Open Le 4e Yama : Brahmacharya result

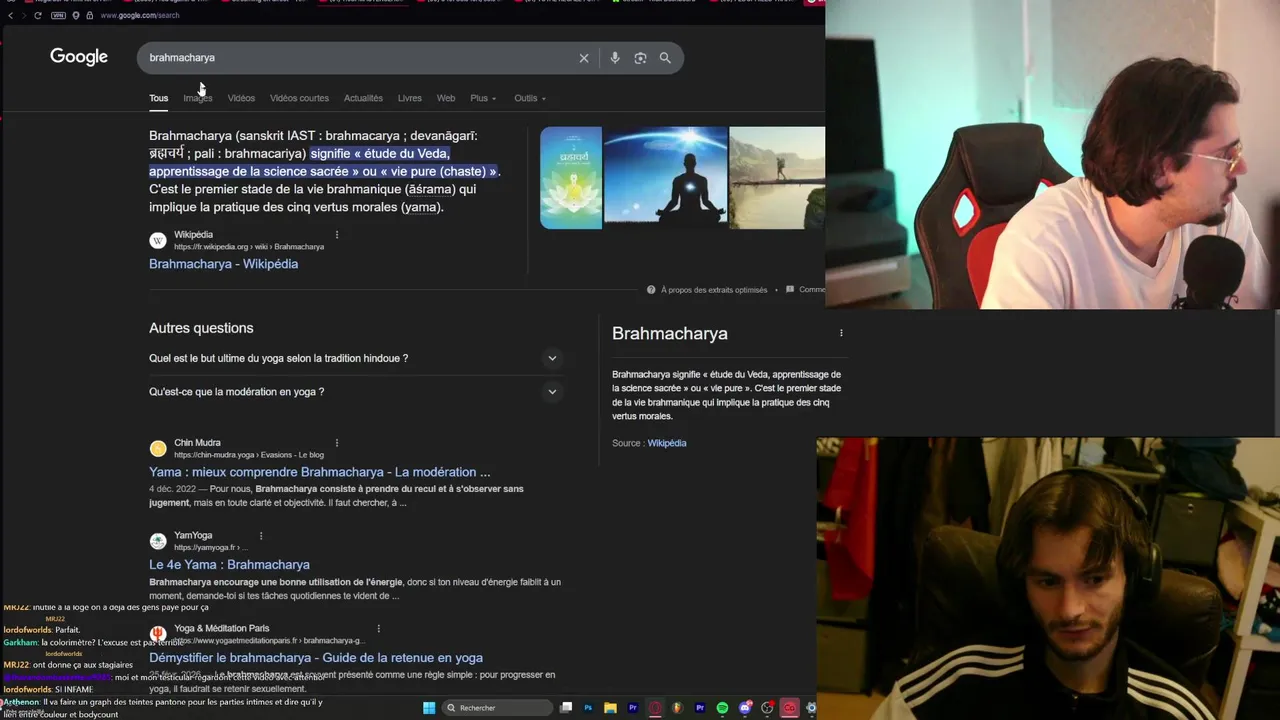[x=229, y=565]
